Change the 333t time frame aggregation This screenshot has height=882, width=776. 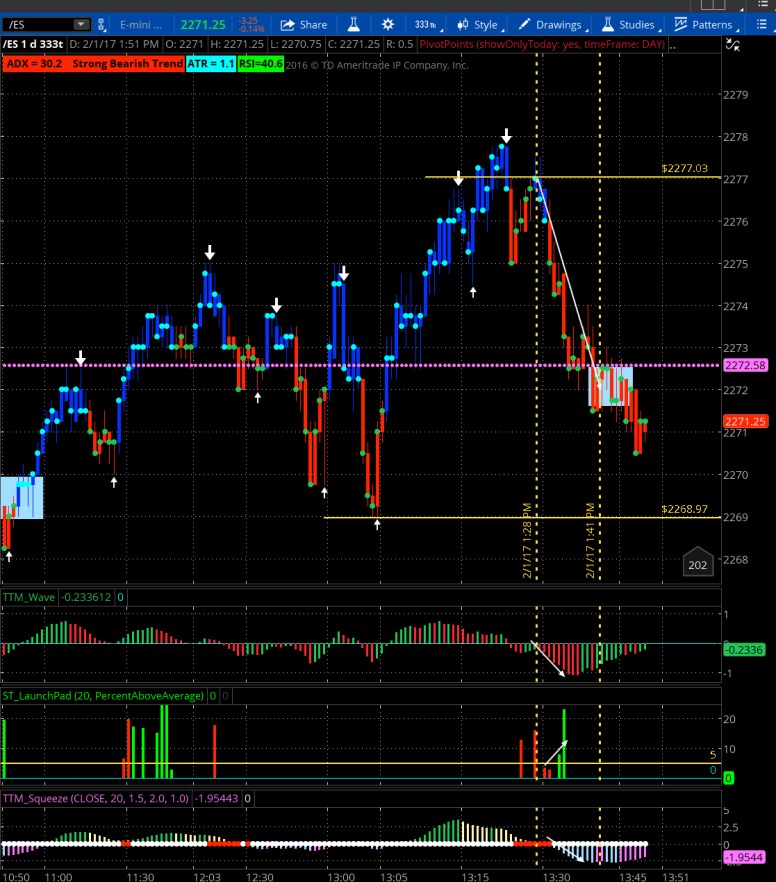tap(426, 24)
